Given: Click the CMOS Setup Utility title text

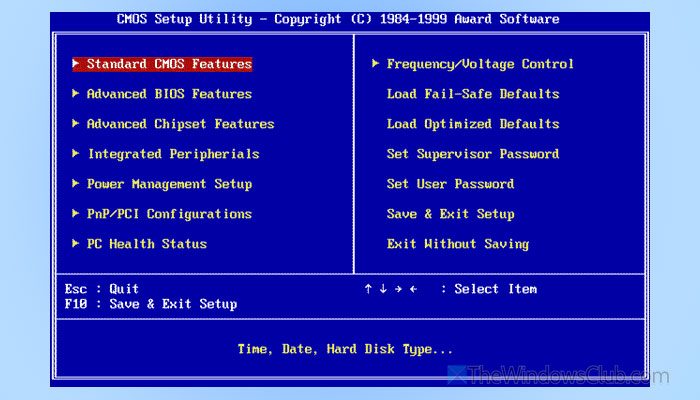Looking at the screenshot, I should coord(338,19).
